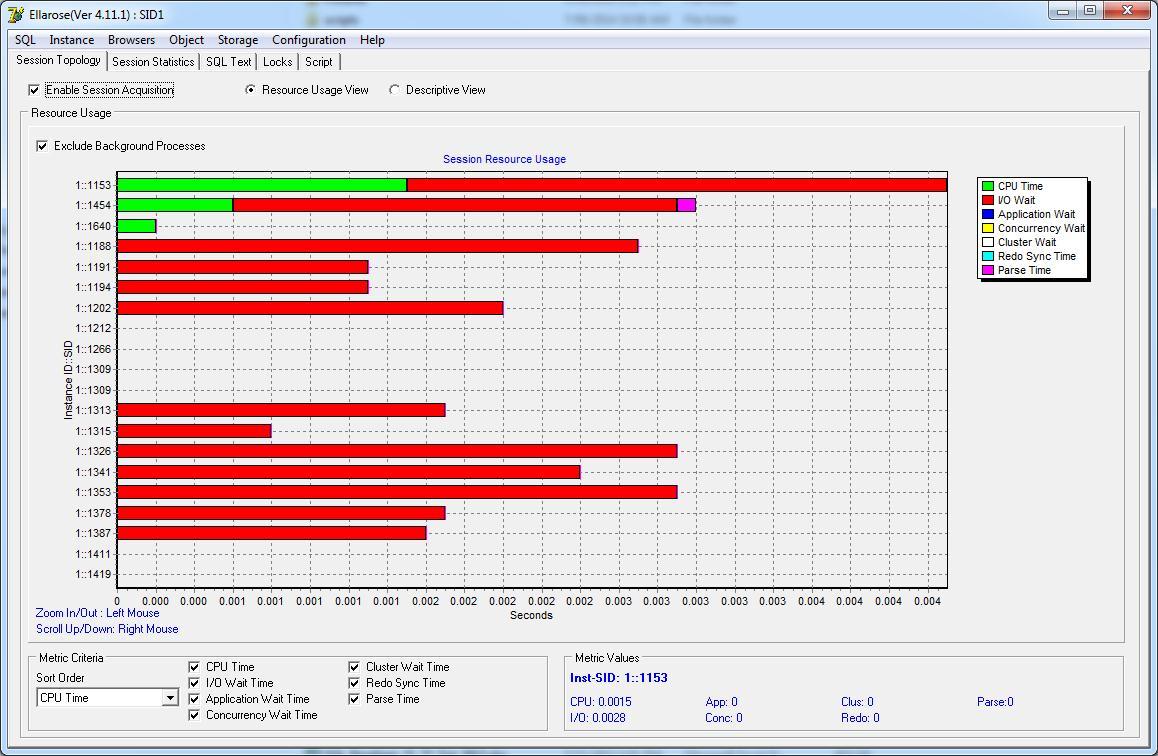Click the CPU Time green legend swatch
This screenshot has height=756, width=1158.
tap(987, 186)
